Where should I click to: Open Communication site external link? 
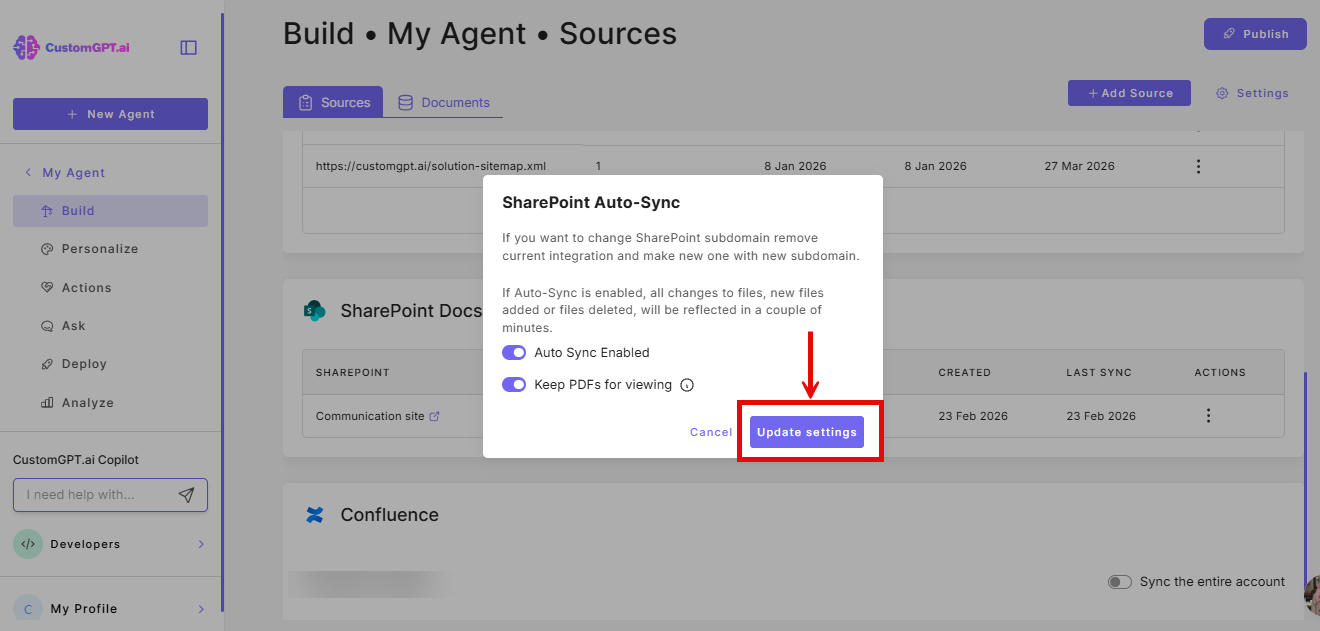point(434,416)
